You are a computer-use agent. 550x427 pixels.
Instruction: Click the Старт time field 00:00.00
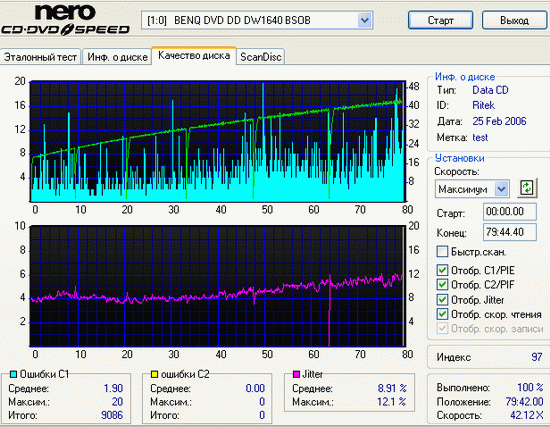click(x=510, y=212)
